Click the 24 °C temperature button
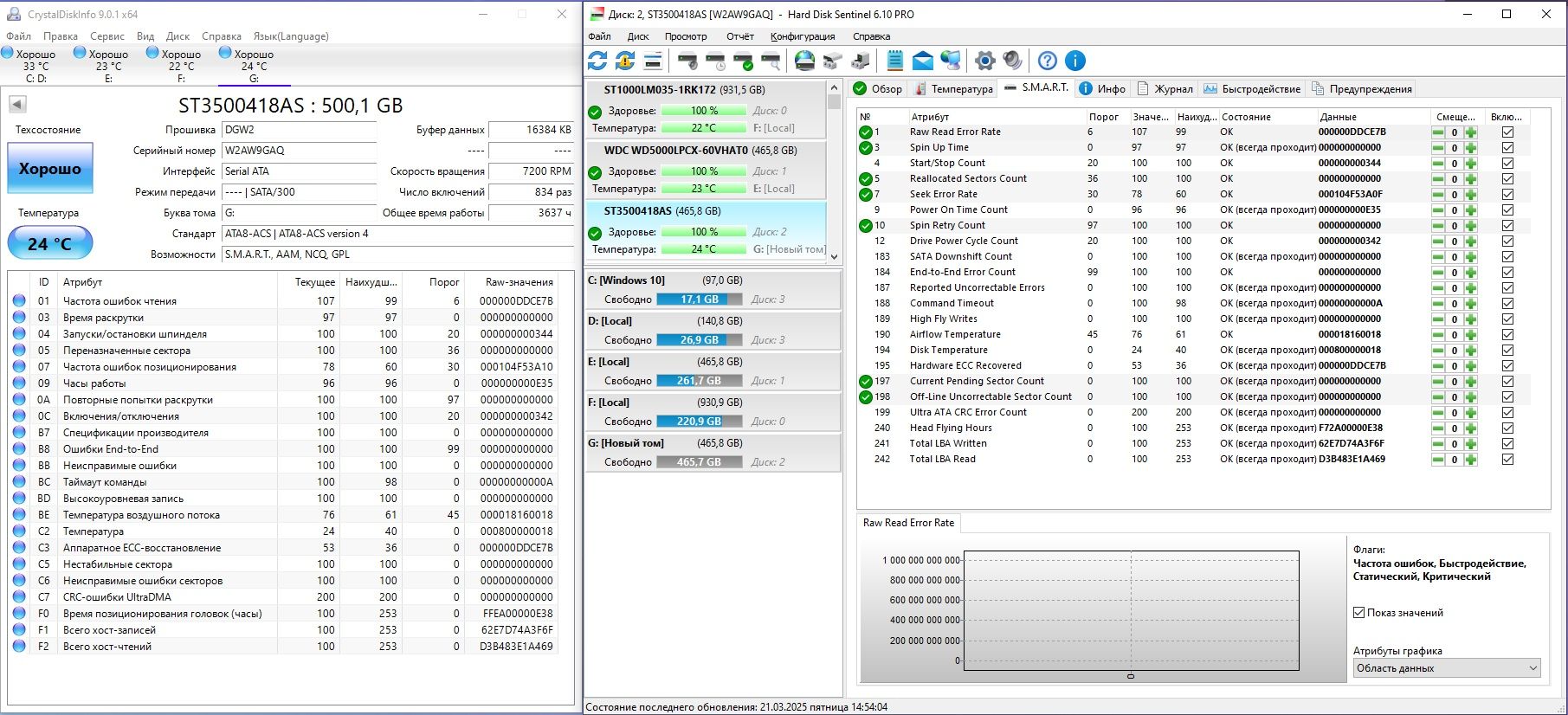Image resolution: width=1568 pixels, height=715 pixels. pos(50,243)
